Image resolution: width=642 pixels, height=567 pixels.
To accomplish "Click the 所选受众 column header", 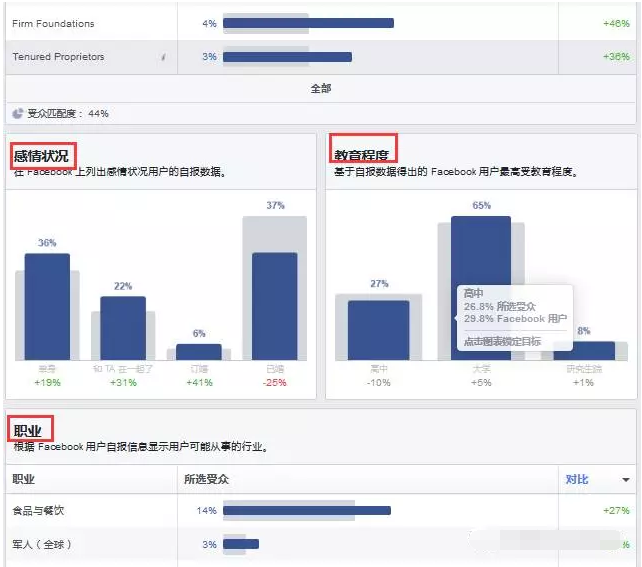I will pos(206,479).
